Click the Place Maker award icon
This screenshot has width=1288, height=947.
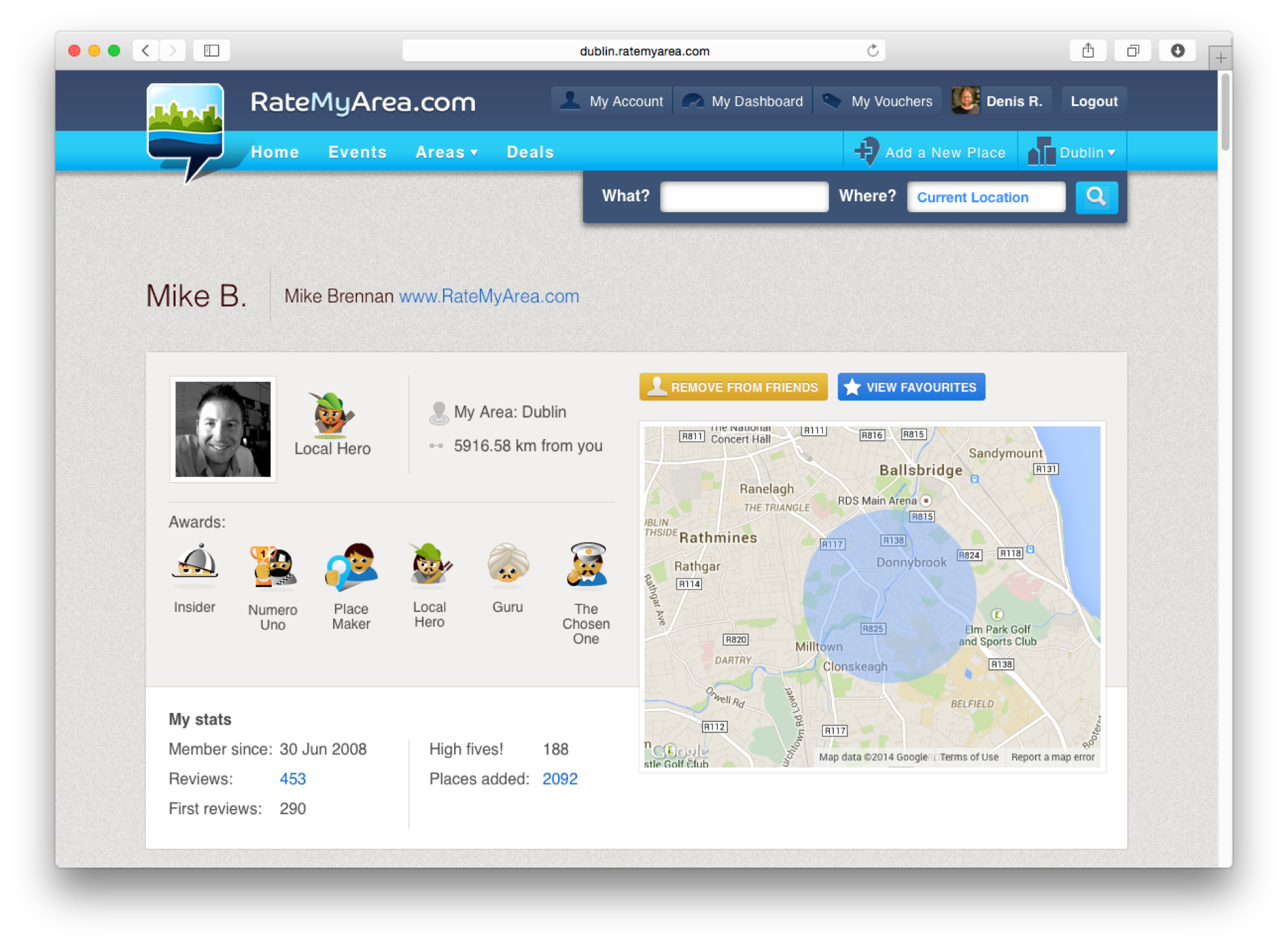coord(351,566)
